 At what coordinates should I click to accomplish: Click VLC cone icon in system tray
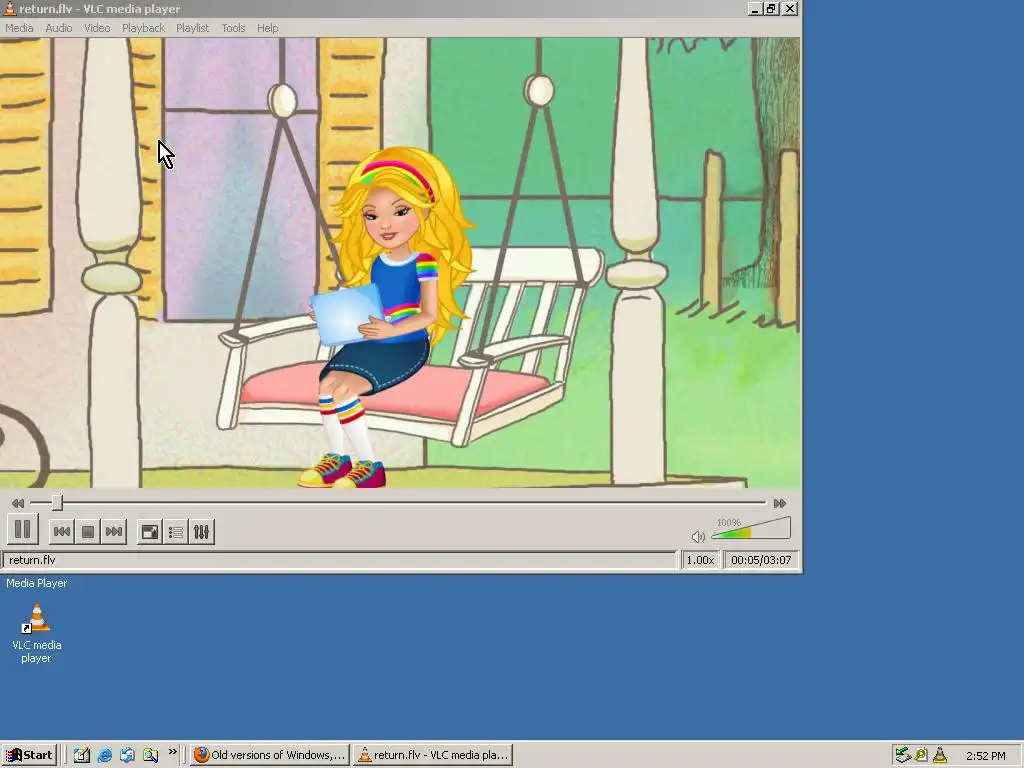pyautogui.click(x=940, y=755)
